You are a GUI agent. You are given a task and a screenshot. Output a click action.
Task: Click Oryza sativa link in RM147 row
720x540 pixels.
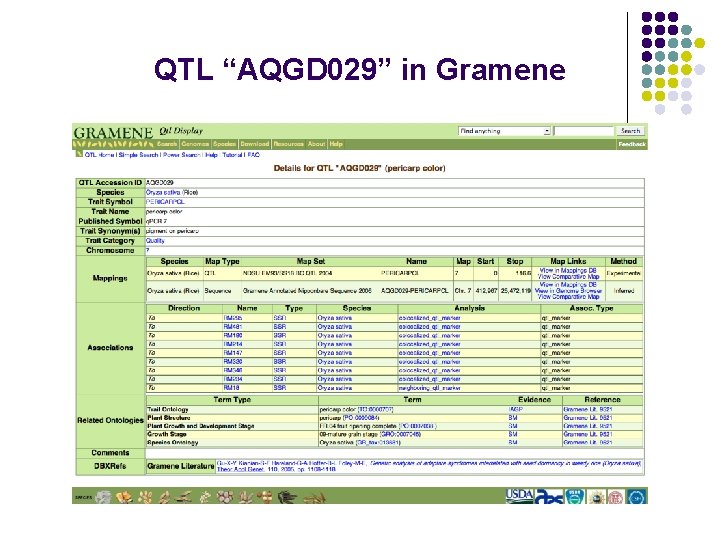335,353
